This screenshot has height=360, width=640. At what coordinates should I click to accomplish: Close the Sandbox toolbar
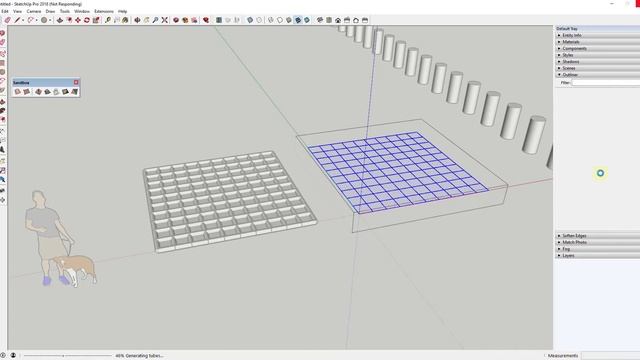pyautogui.click(x=76, y=82)
